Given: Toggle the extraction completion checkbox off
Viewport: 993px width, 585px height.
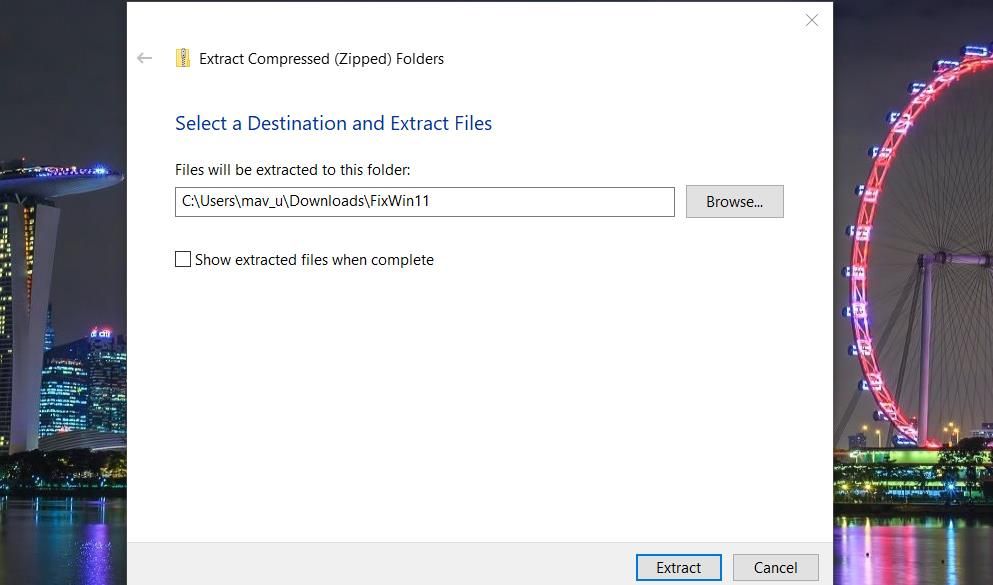Looking at the screenshot, I should [x=183, y=259].
